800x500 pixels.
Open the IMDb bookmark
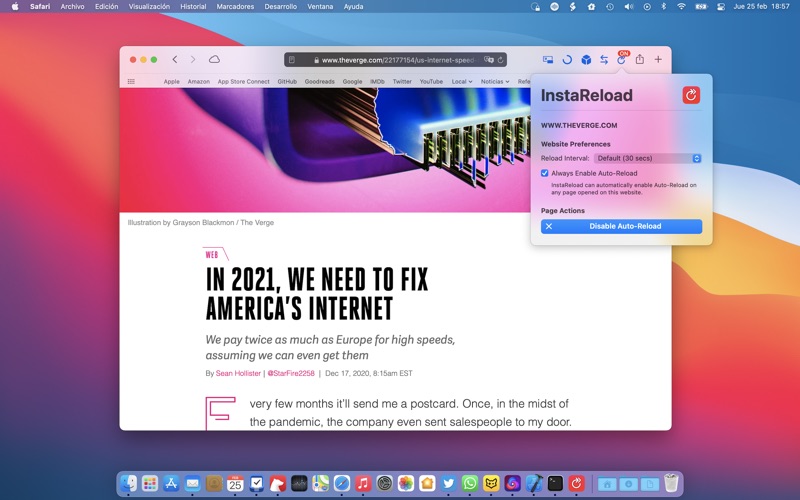pyautogui.click(x=377, y=82)
